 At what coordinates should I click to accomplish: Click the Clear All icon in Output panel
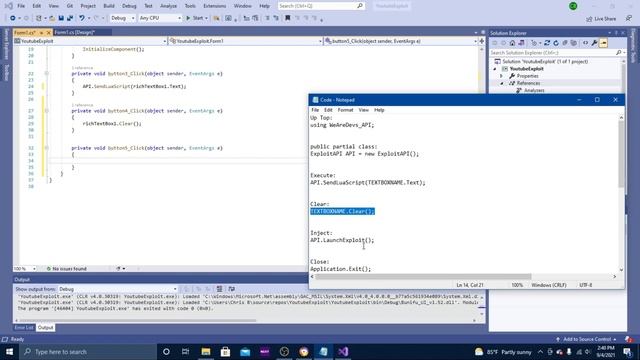coord(219,289)
